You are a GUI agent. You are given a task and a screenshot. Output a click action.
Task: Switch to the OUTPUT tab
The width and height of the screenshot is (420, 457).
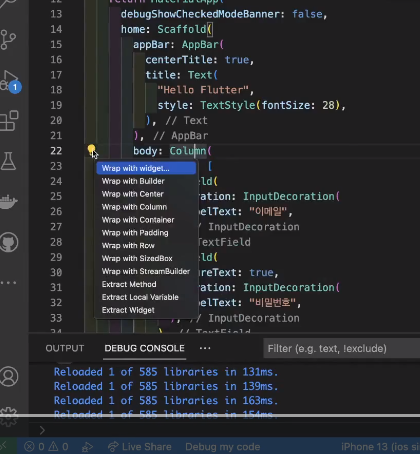(x=65, y=348)
